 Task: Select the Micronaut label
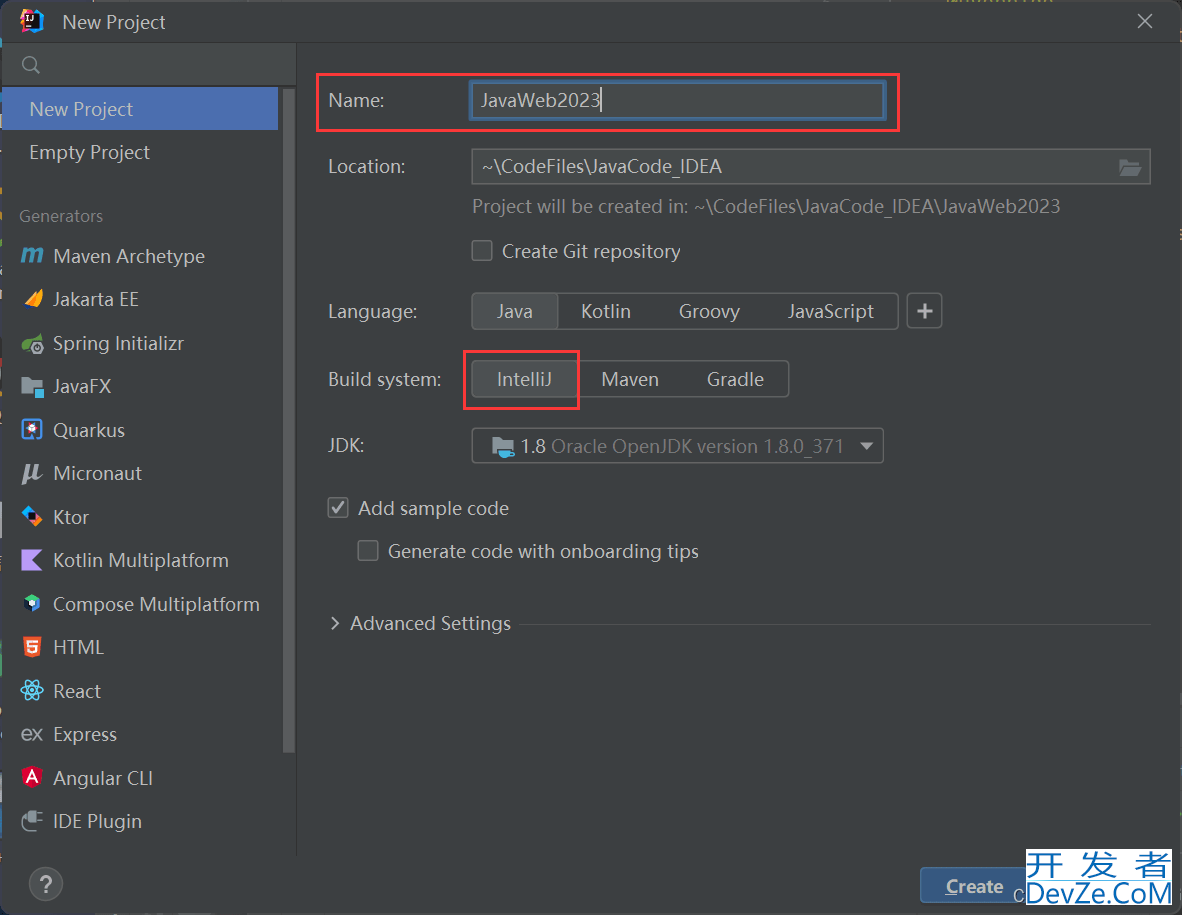coord(97,473)
